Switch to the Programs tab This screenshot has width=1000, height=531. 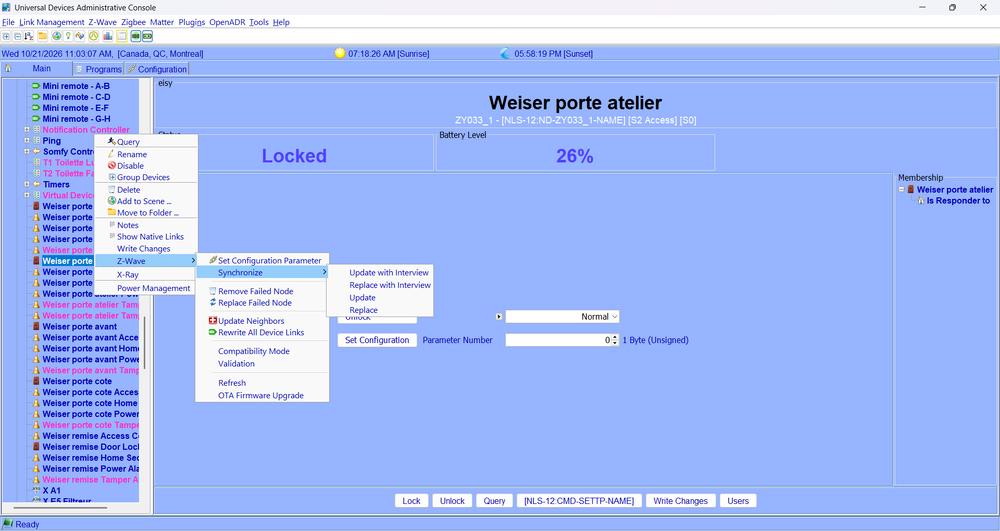[98, 69]
